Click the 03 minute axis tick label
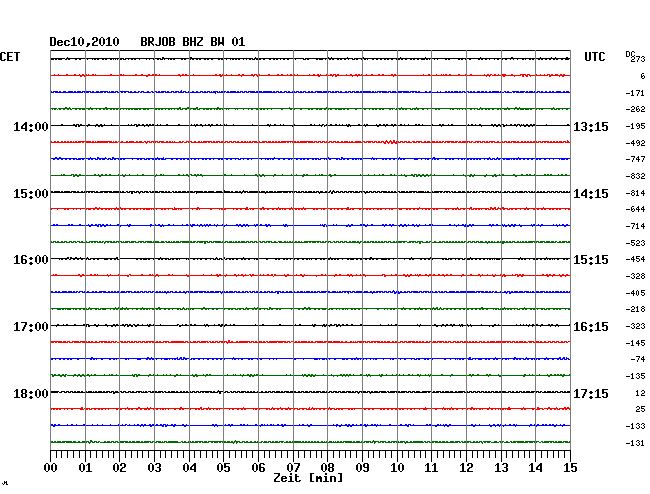This screenshot has height=494, width=650. [154, 467]
